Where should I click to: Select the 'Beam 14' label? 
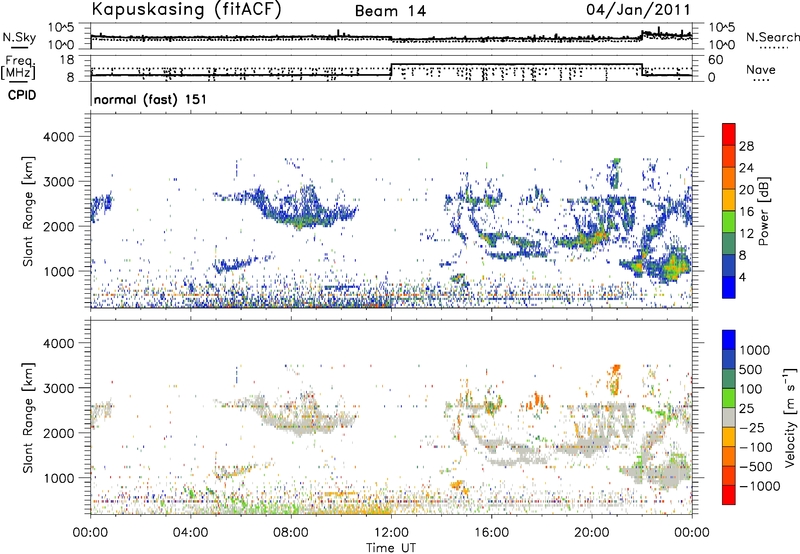coord(390,11)
